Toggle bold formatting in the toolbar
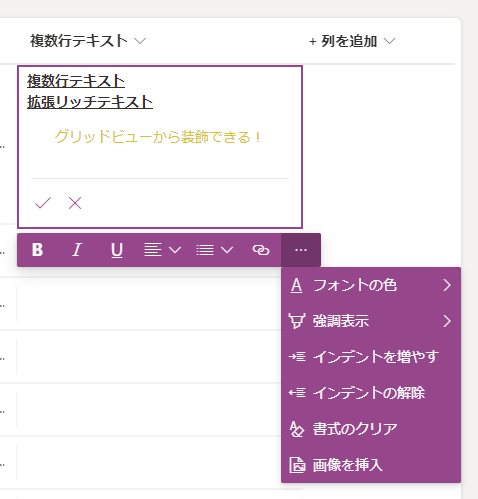 tap(37, 250)
